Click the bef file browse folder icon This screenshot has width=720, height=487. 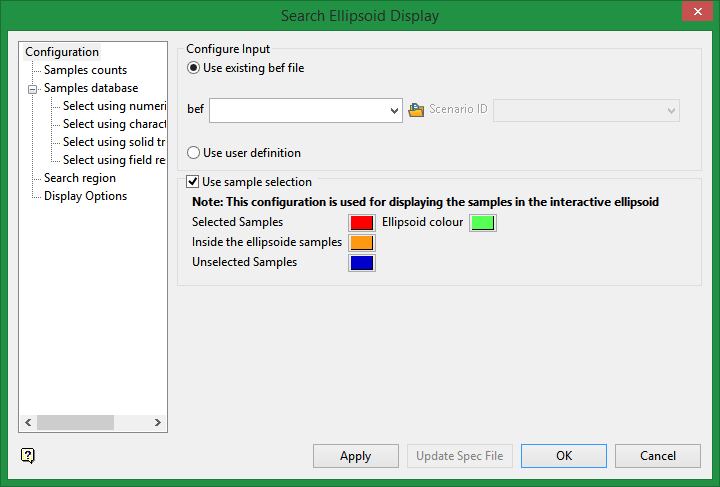[x=417, y=110]
